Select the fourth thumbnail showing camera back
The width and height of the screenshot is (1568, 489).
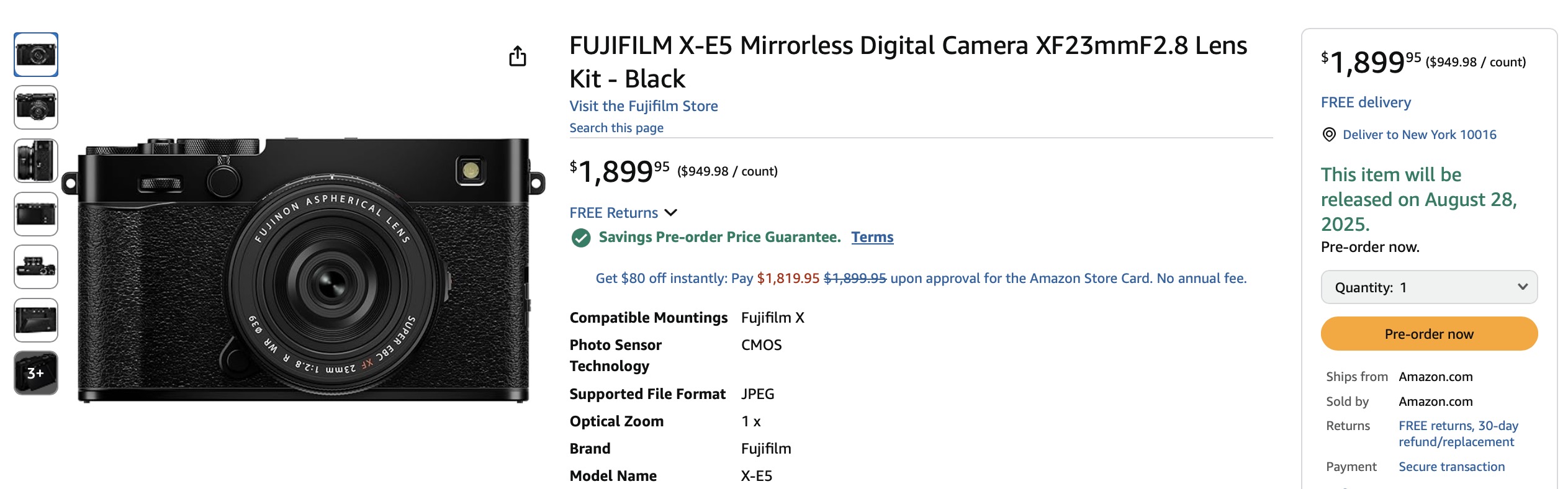tap(36, 214)
